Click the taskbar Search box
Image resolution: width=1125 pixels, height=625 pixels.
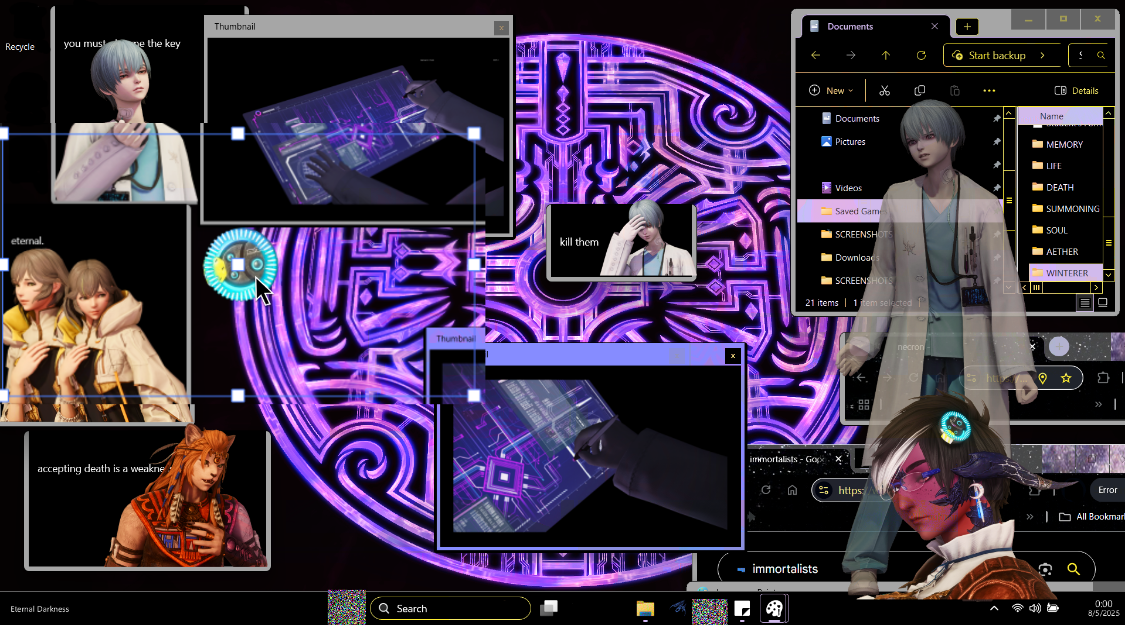pos(451,608)
